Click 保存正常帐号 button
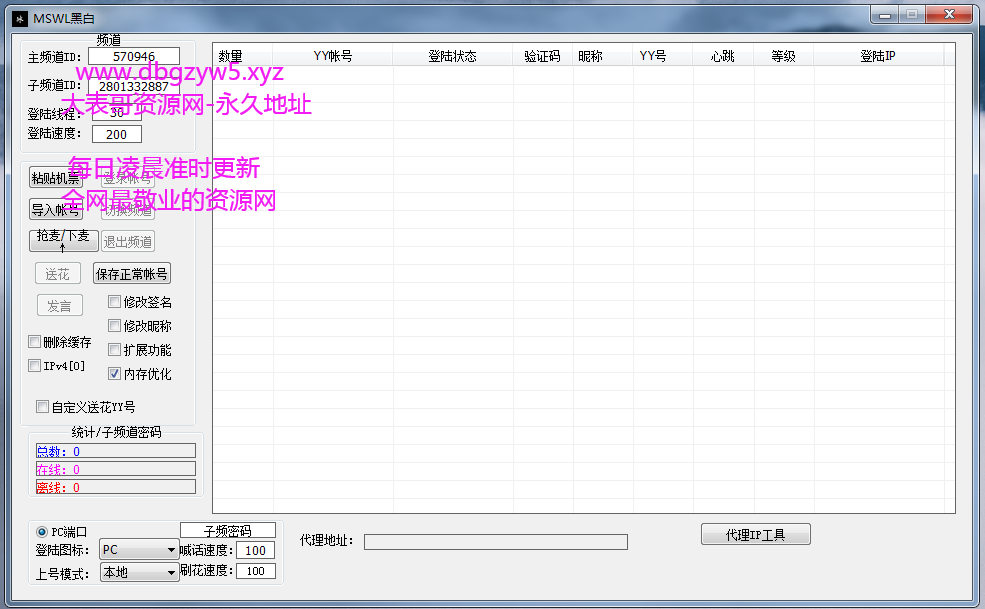 (132, 273)
